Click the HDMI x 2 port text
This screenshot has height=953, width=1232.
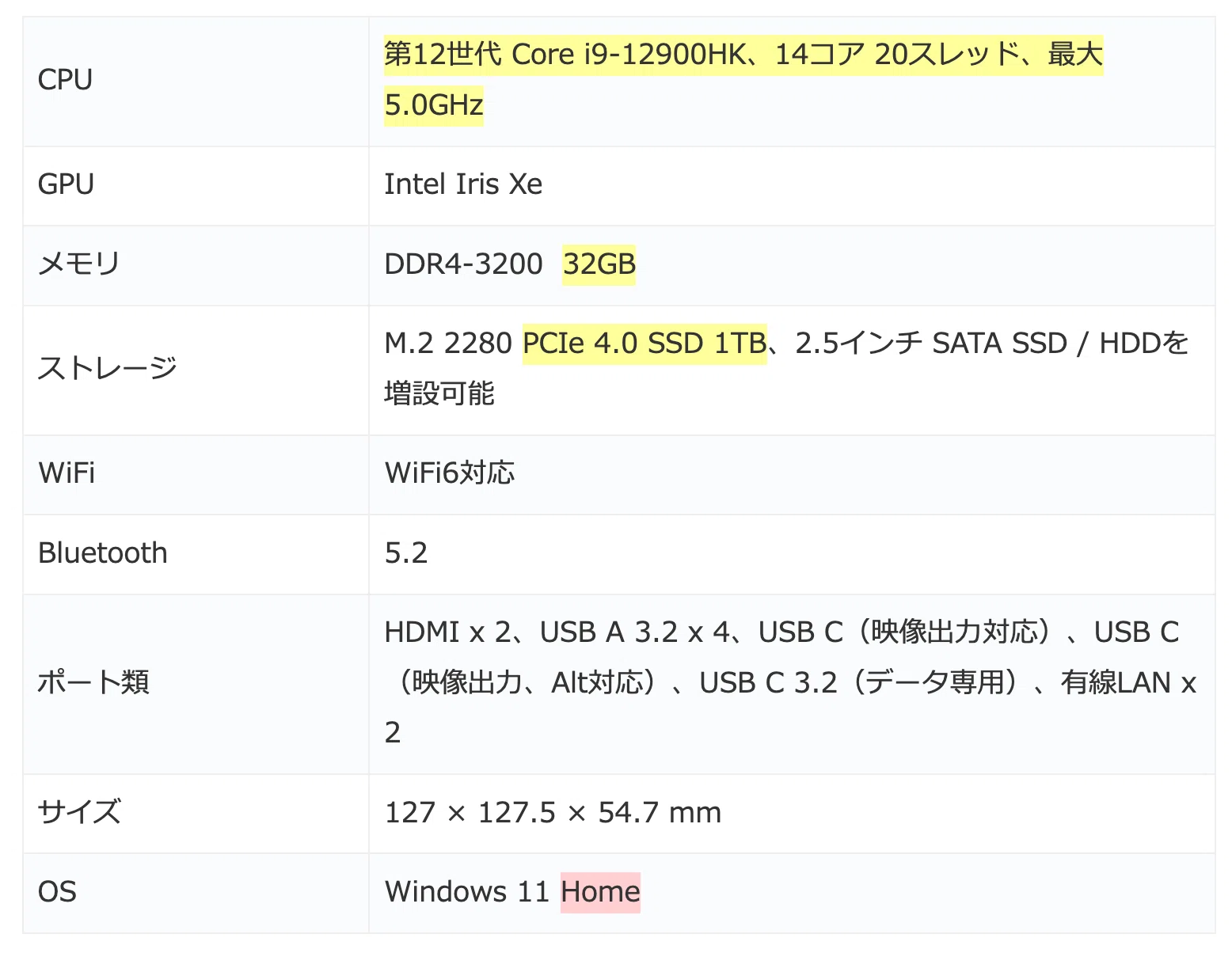click(447, 632)
